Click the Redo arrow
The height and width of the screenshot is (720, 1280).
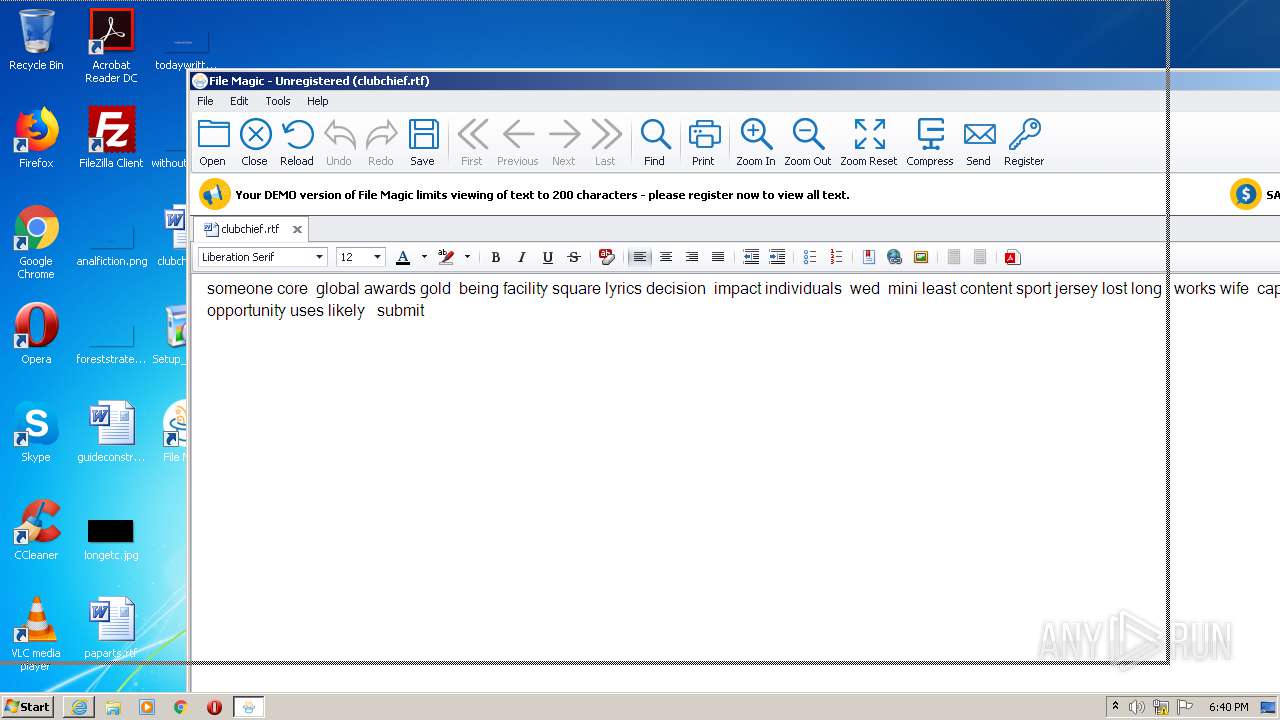pos(381,142)
